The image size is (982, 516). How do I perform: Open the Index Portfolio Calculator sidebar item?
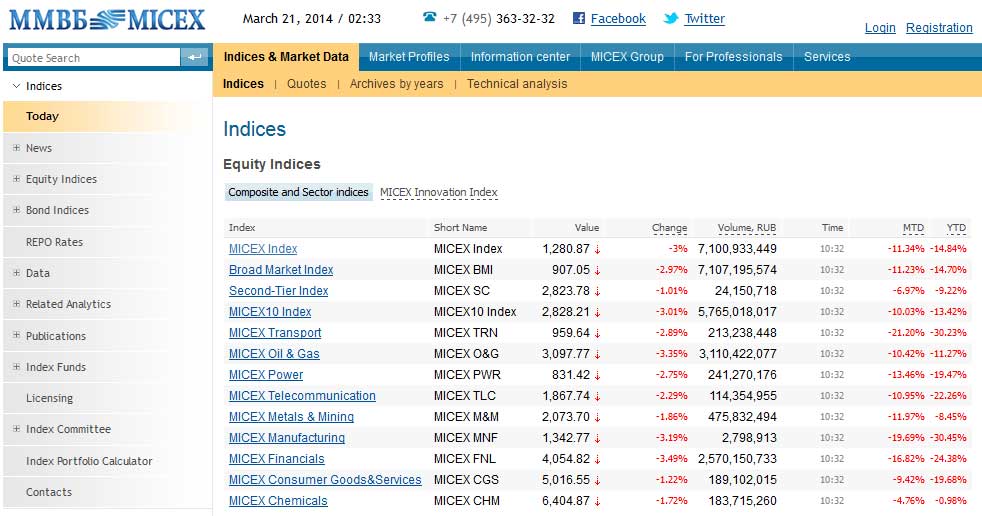pos(89,461)
